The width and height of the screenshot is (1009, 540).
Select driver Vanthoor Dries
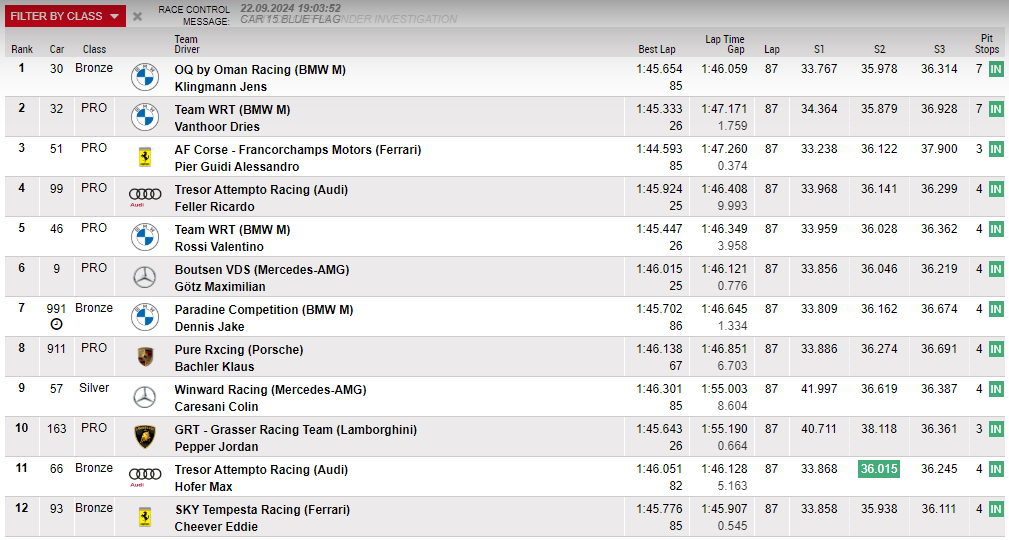(217, 127)
